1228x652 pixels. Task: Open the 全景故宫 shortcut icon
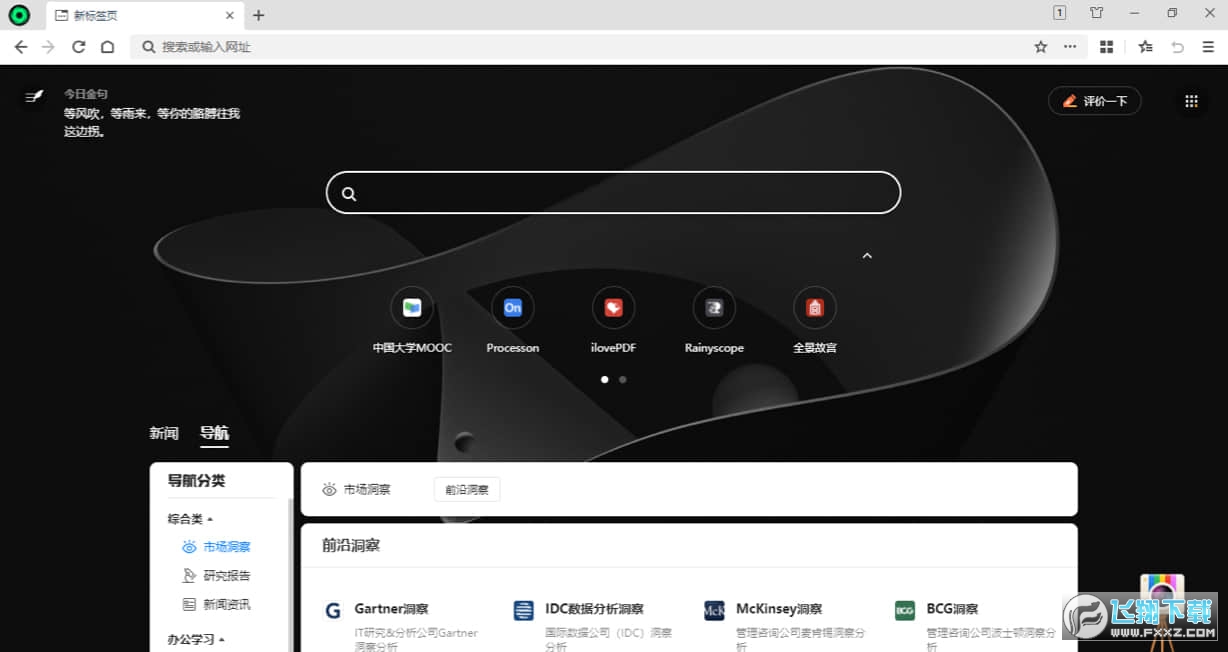point(814,308)
